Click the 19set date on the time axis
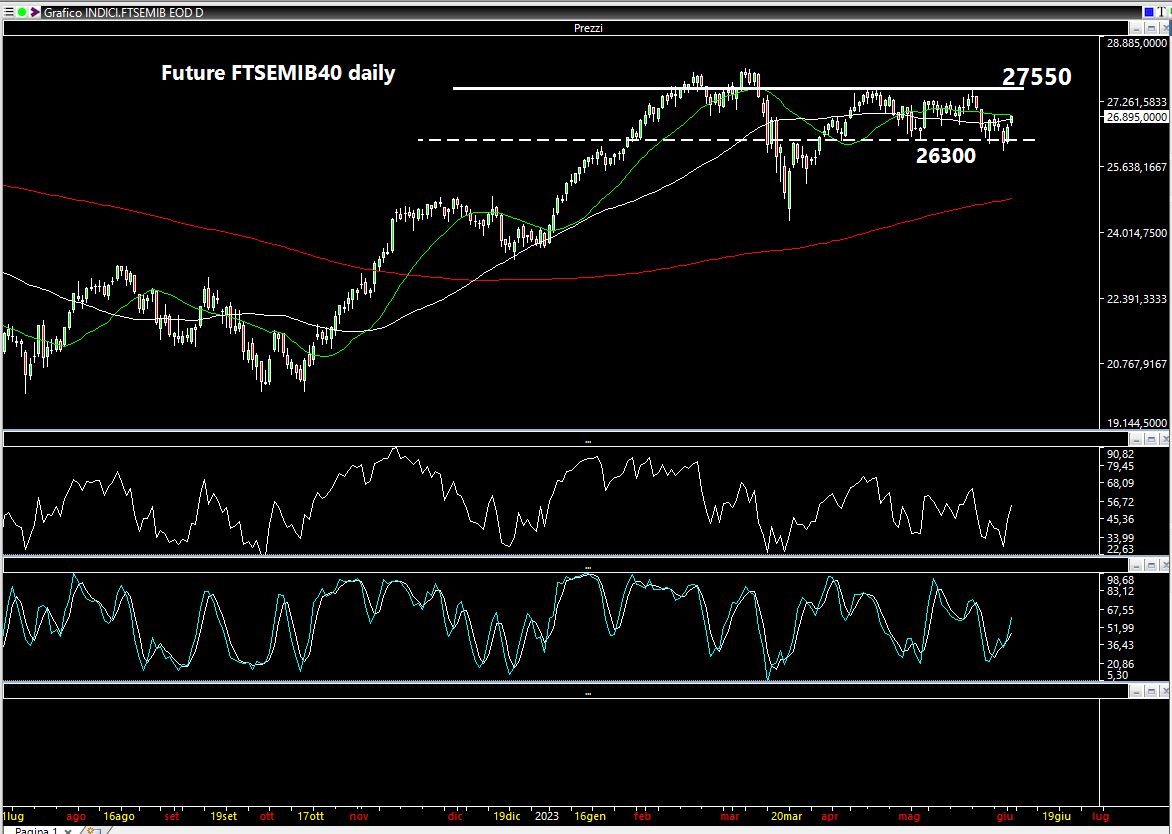Image resolution: width=1172 pixels, height=834 pixels. (x=223, y=816)
